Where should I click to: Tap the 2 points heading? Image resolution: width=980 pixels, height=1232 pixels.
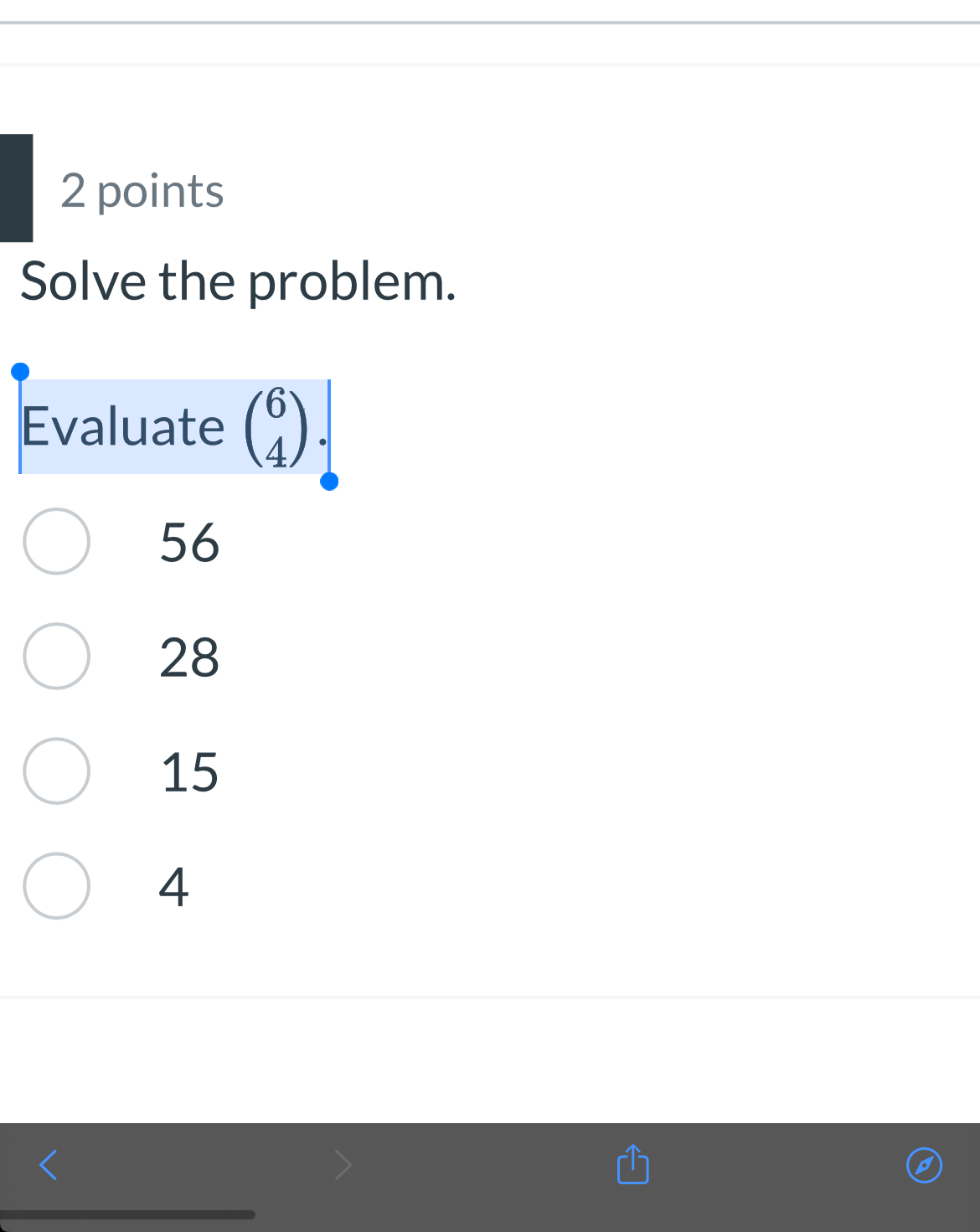tap(140, 189)
